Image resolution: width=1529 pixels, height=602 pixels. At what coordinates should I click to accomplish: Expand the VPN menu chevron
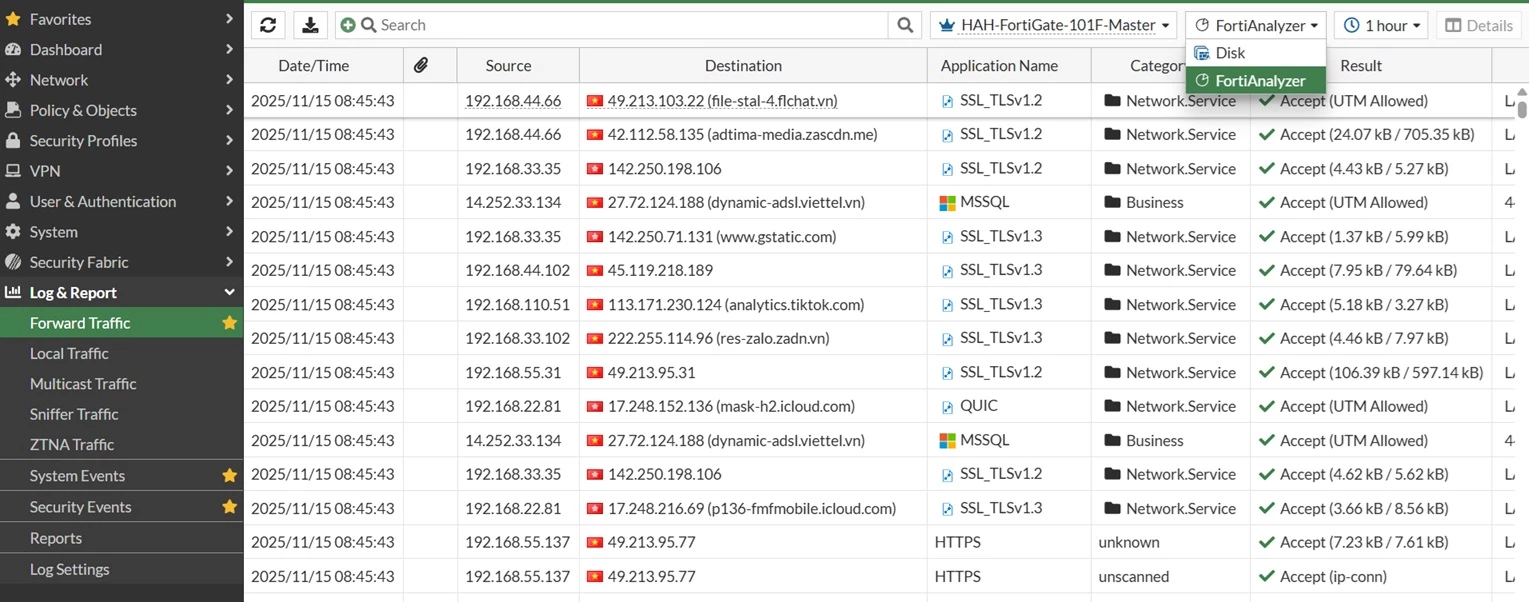229,171
